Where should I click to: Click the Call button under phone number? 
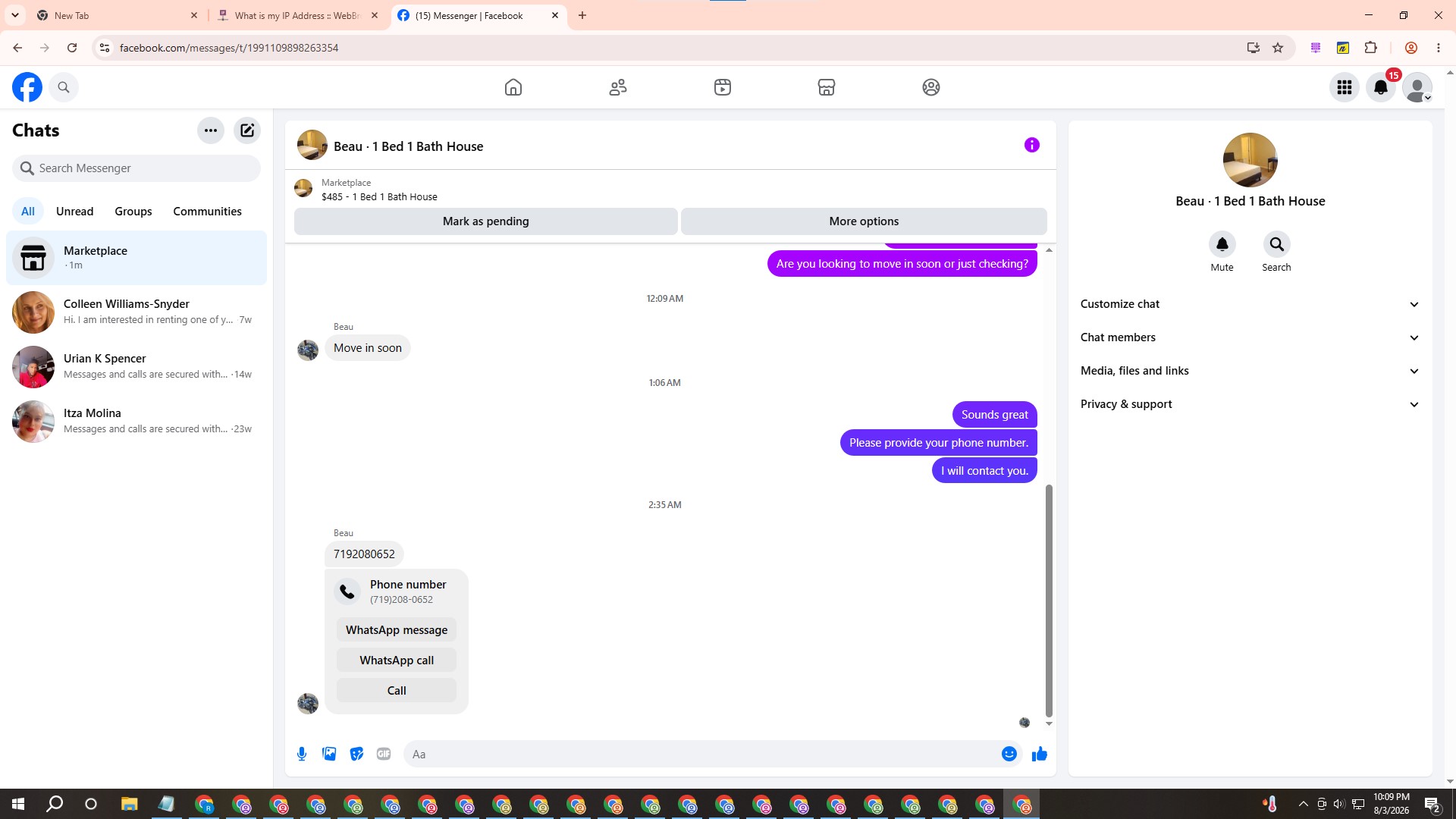[397, 691]
